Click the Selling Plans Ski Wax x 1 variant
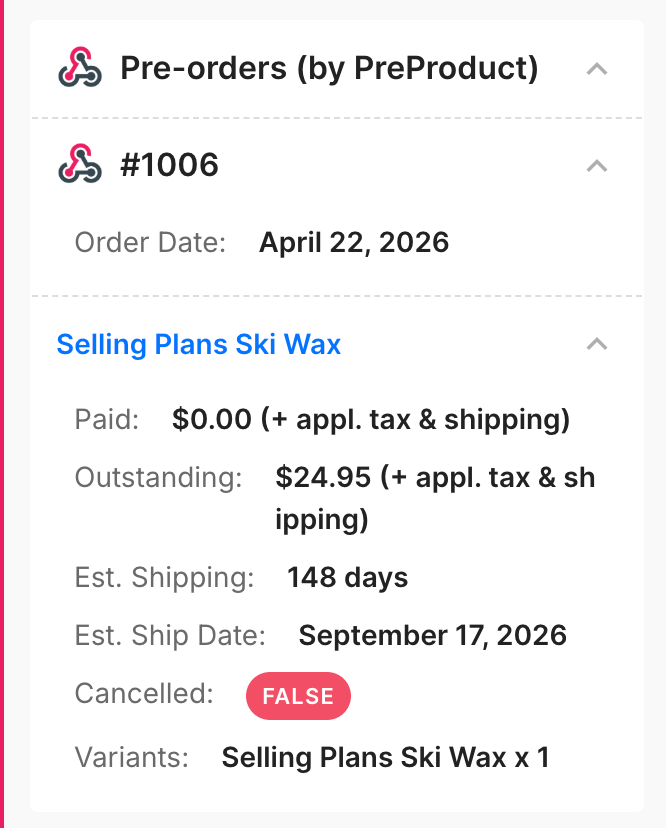Screen dimensions: 666x828 tap(385, 757)
